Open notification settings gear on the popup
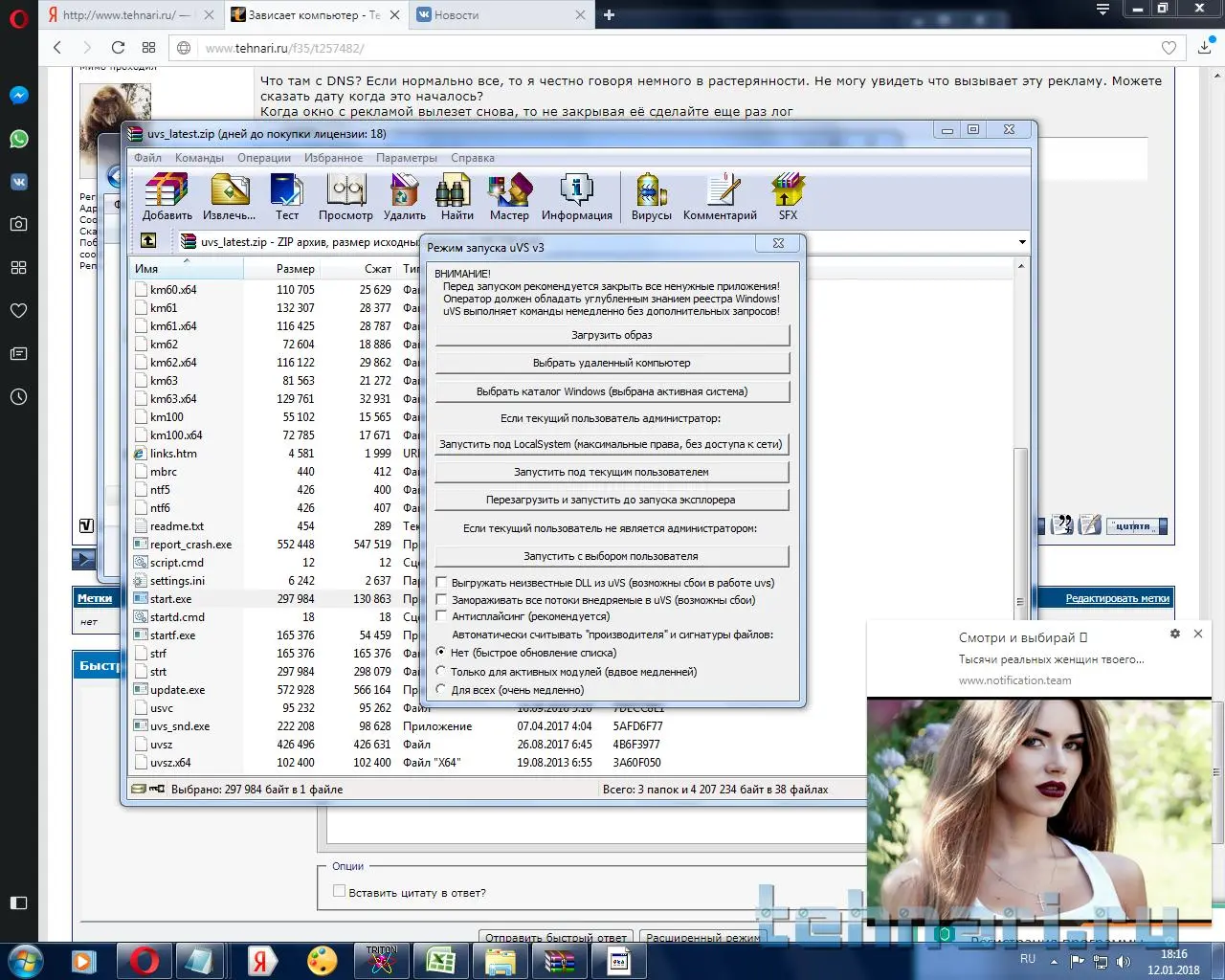The height and width of the screenshot is (980, 1225). 1175,634
